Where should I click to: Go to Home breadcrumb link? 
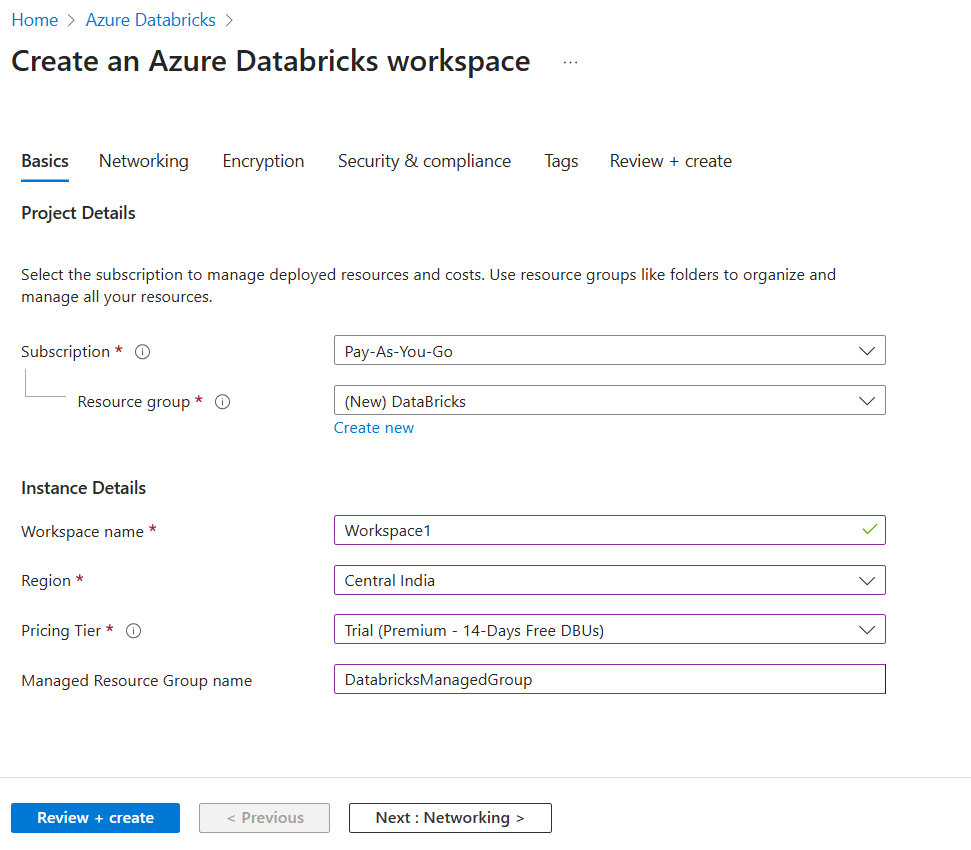point(35,20)
